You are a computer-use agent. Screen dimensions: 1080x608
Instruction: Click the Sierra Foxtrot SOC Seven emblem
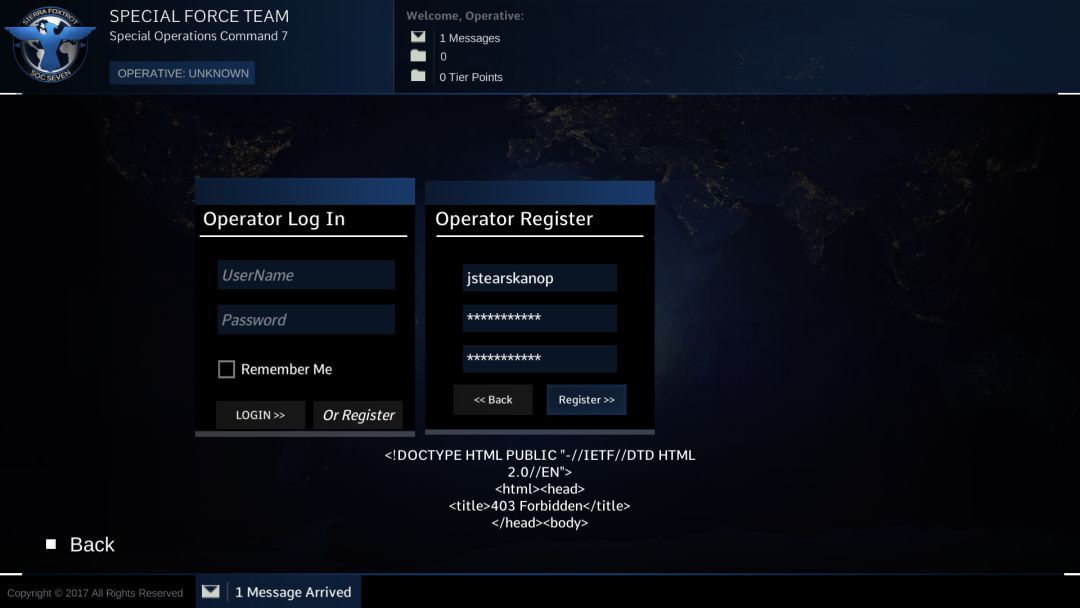pyautogui.click(x=50, y=45)
